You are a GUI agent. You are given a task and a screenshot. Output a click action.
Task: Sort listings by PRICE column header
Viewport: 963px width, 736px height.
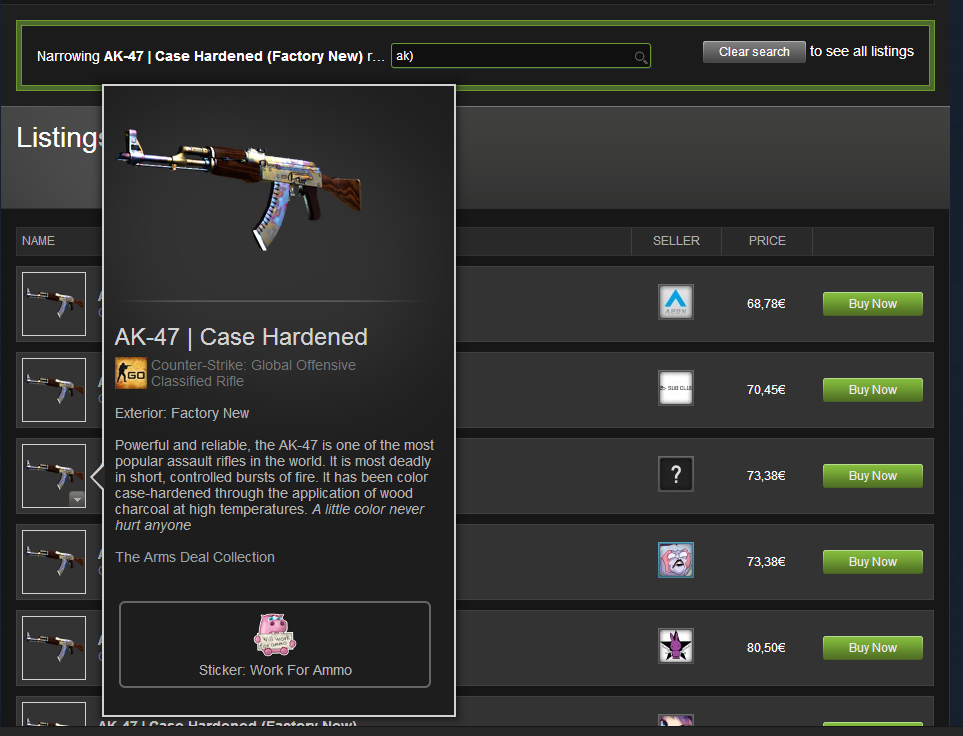coord(766,241)
